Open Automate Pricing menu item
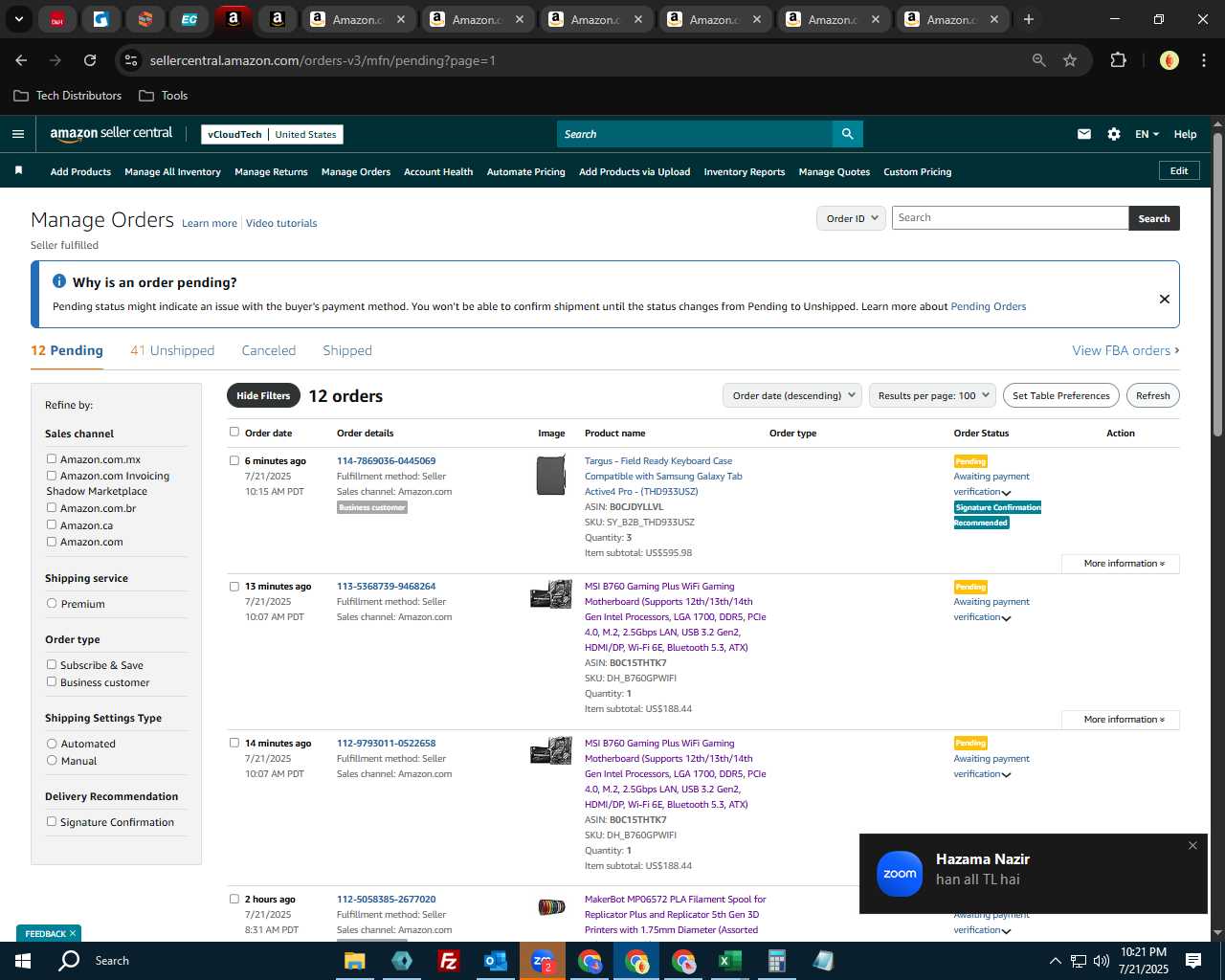The image size is (1225, 980). click(x=525, y=171)
